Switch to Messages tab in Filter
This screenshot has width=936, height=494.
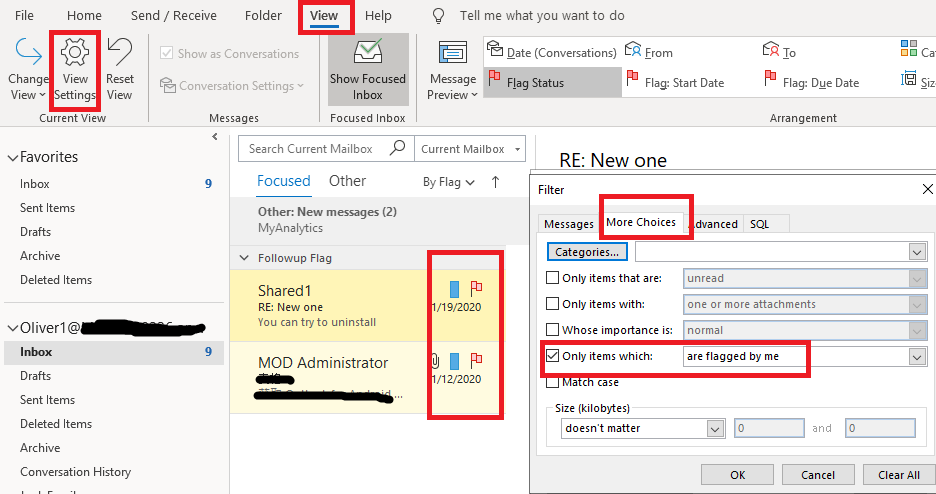569,224
